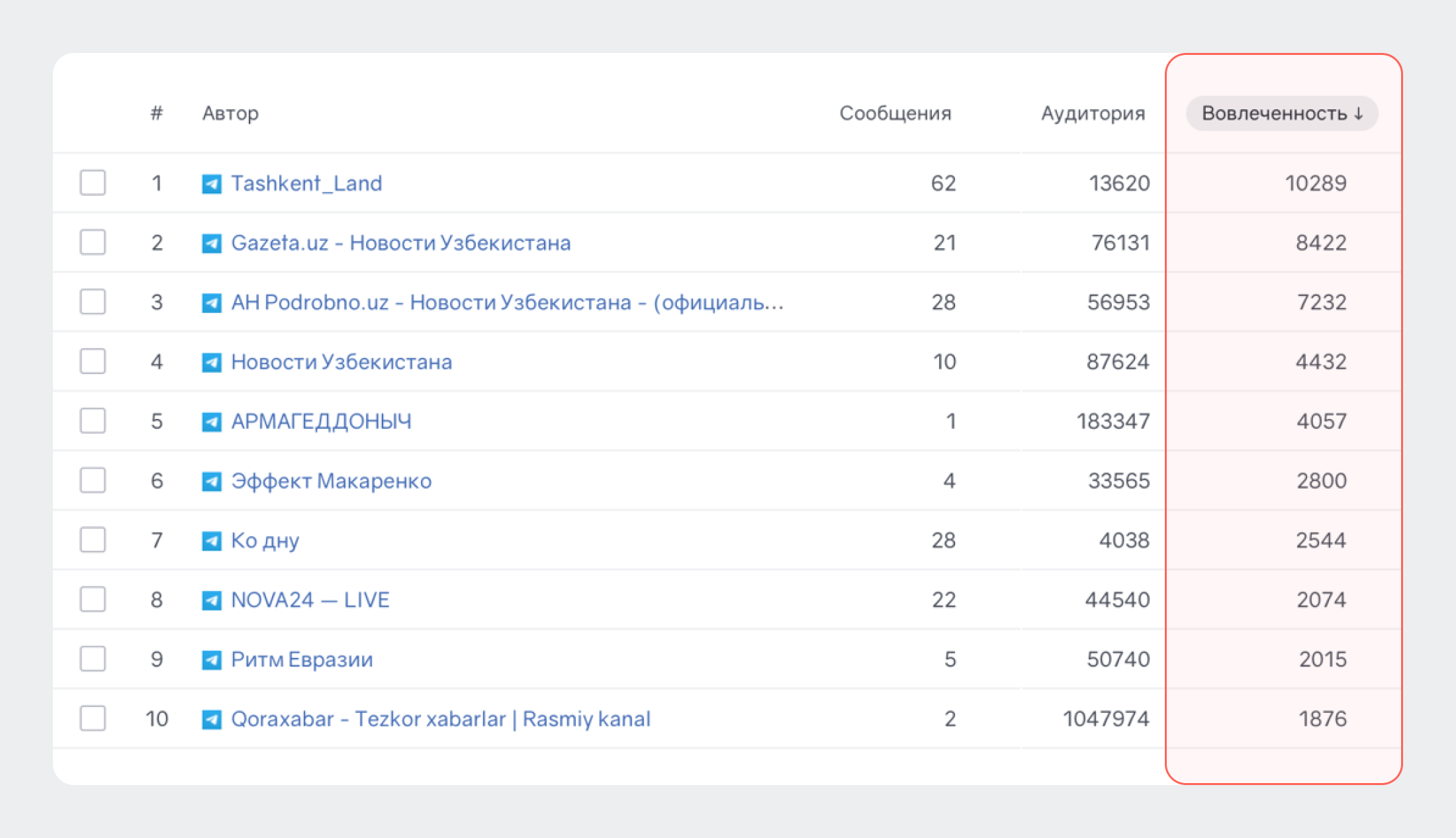The image size is (1456, 838).
Task: Select the АРМАГЕДДОНЫЧ row checkbox
Action: pos(93,421)
